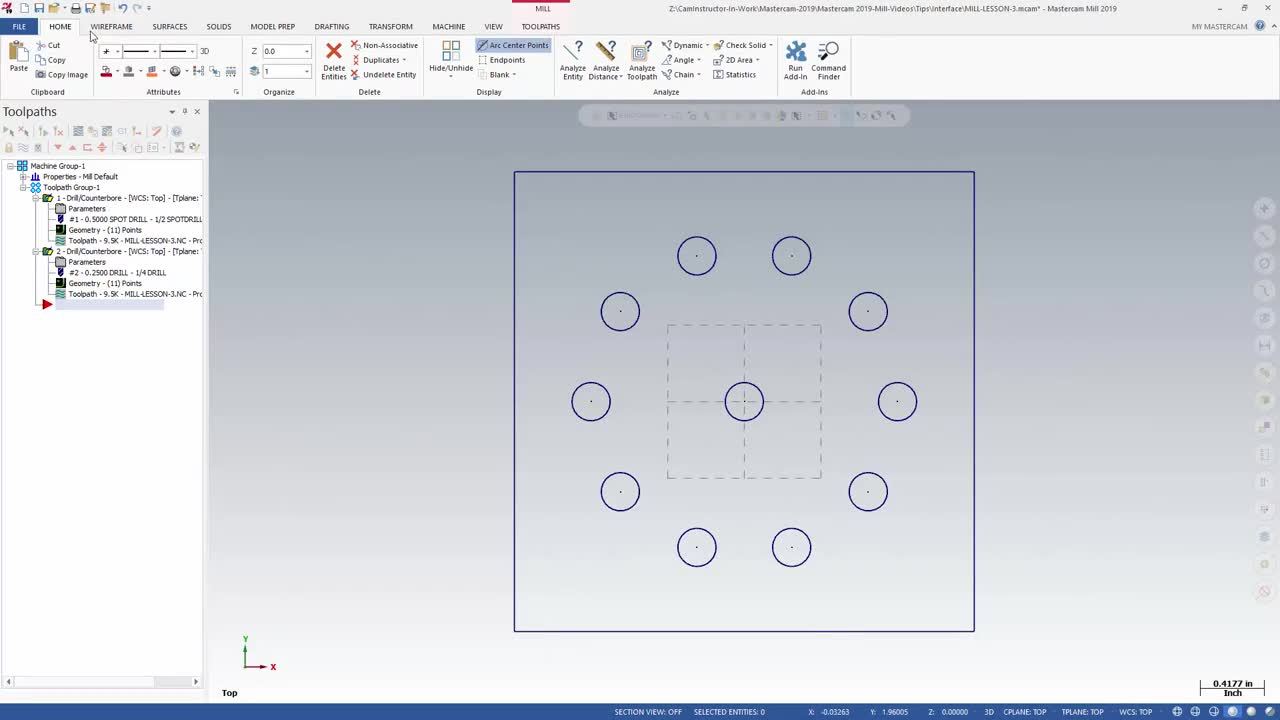Open the Toolpaths ribbon tab
This screenshot has height=720, width=1280.
pyautogui.click(x=540, y=26)
